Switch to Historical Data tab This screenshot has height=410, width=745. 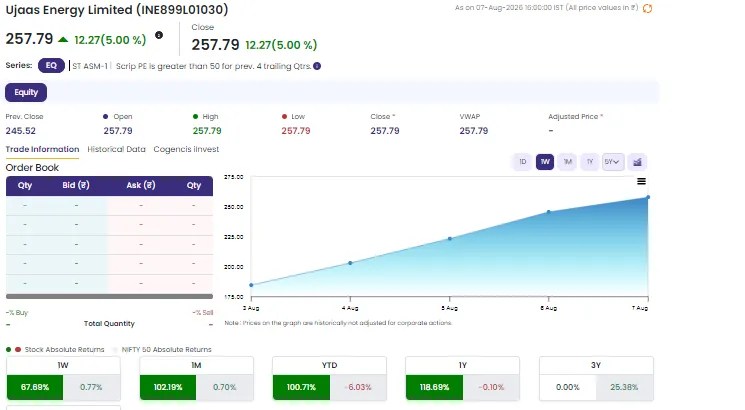(x=116, y=149)
